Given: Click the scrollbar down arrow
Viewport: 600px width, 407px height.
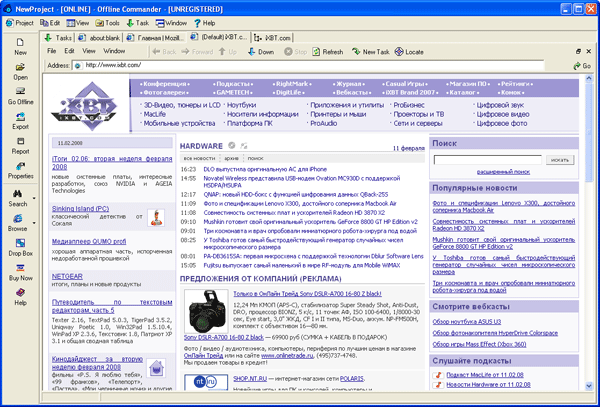Looking at the screenshot, I should click(589, 386).
